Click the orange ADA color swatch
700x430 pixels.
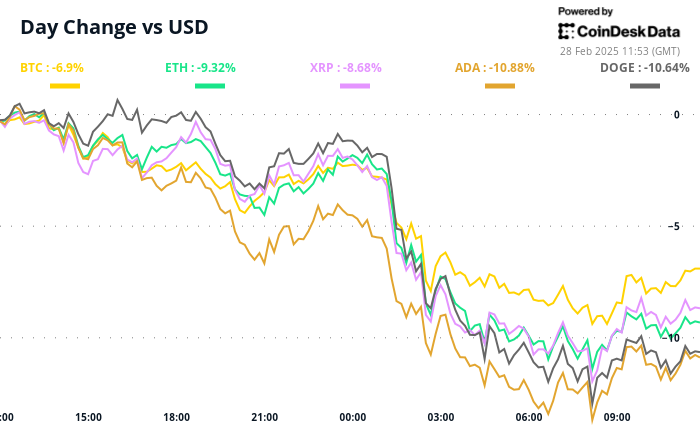click(500, 86)
